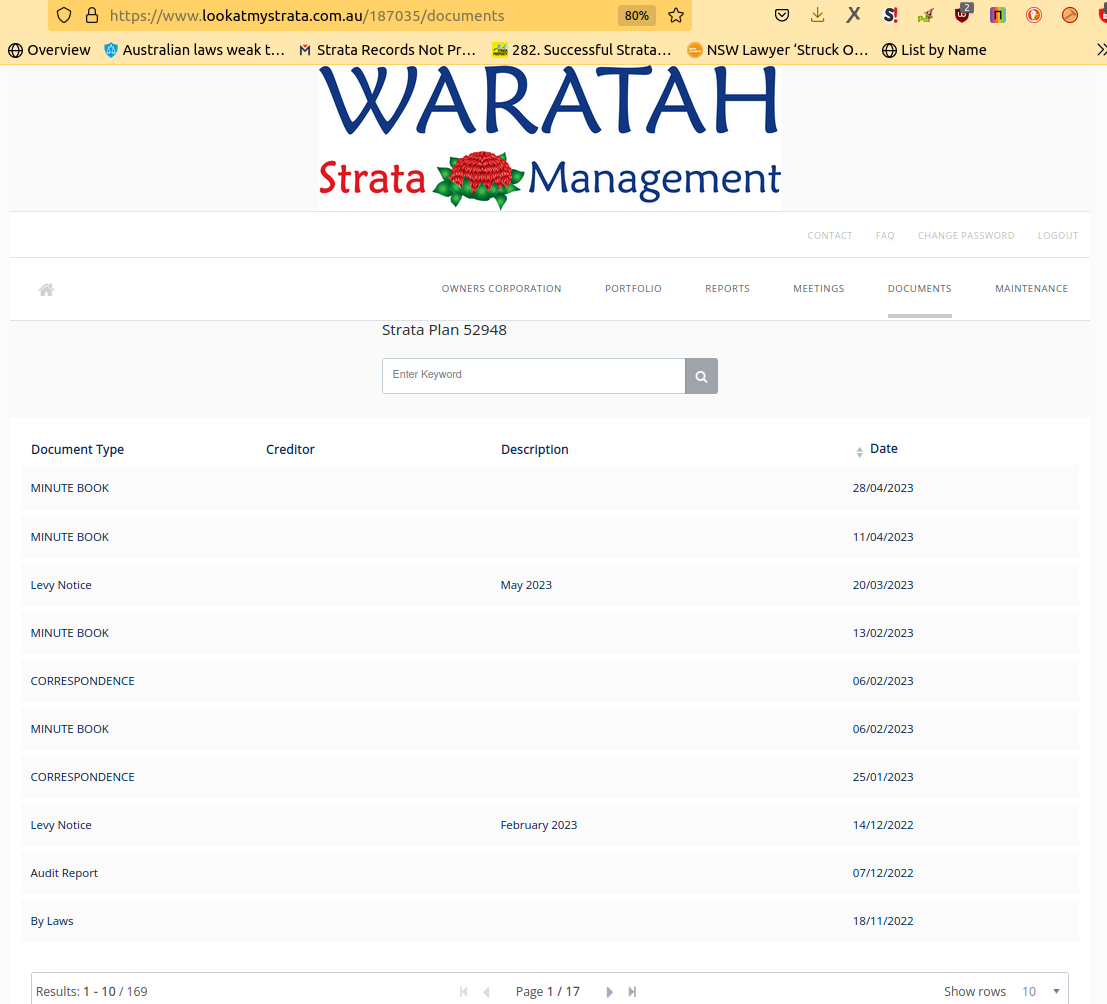Open the Change Password link

[x=965, y=236]
